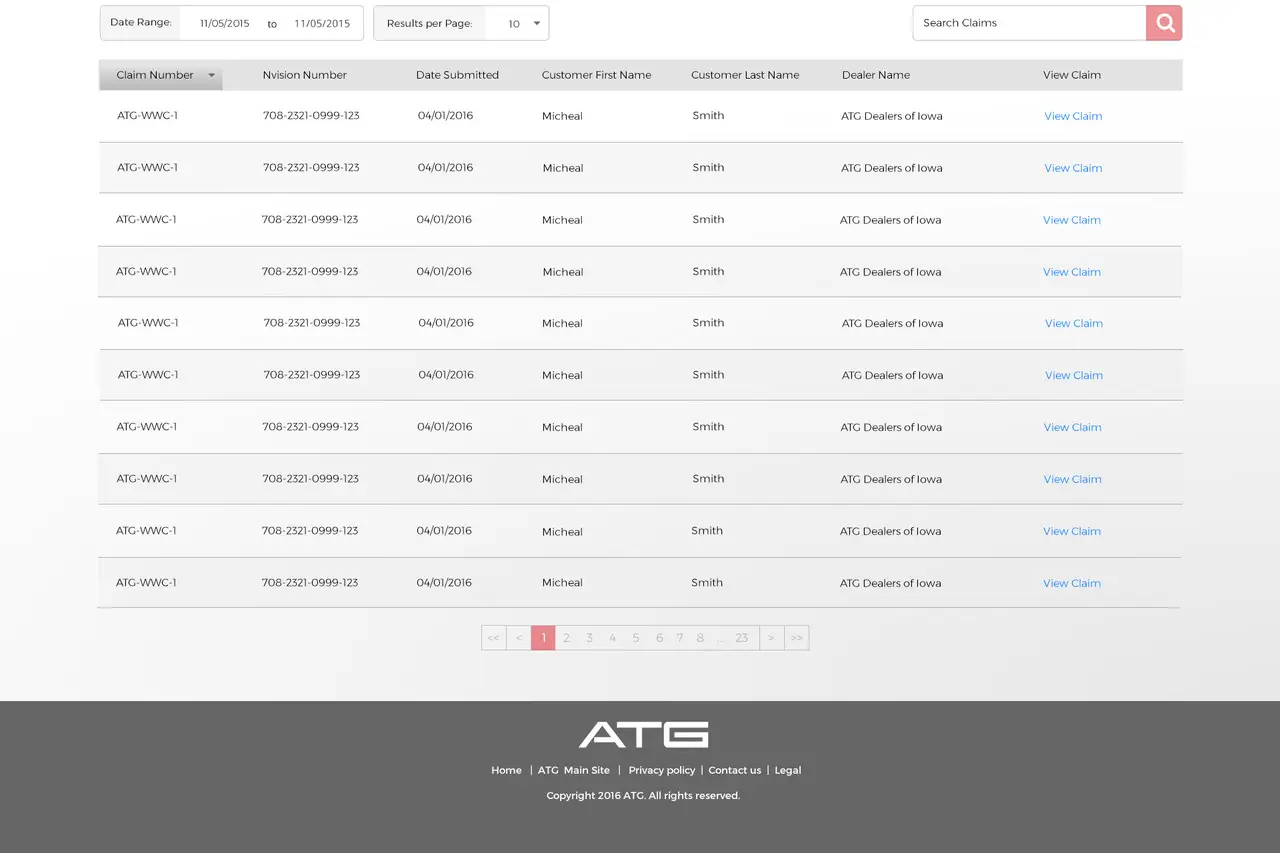The width and height of the screenshot is (1280, 853).
Task: Go to page 7 of results
Action: click(x=680, y=638)
